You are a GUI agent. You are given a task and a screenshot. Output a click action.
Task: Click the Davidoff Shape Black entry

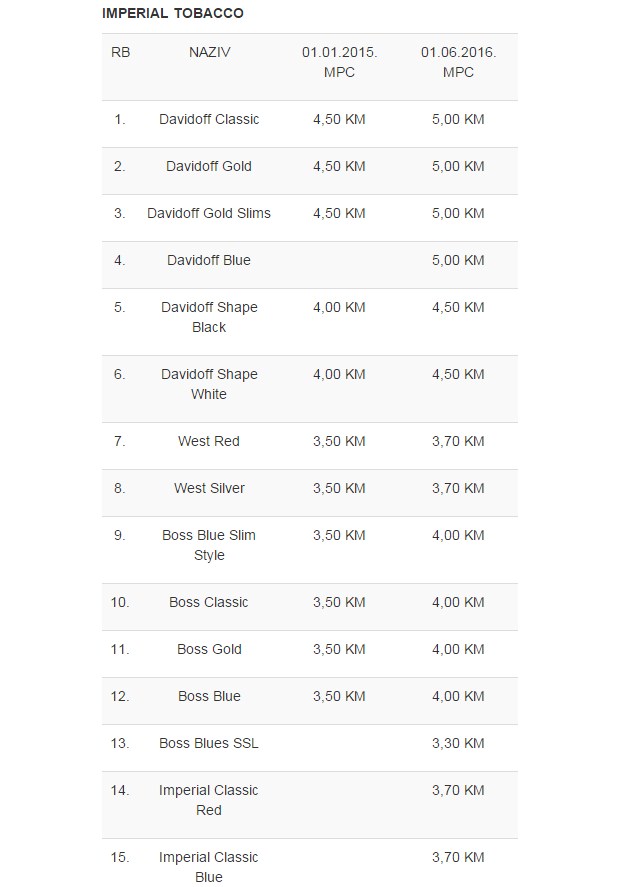pyautogui.click(x=209, y=317)
